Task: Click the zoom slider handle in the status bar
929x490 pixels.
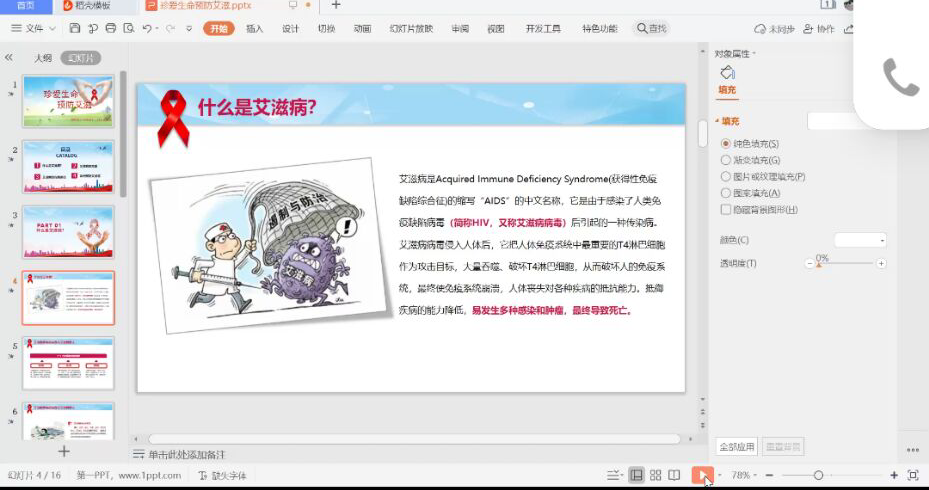Action: pyautogui.click(x=818, y=475)
